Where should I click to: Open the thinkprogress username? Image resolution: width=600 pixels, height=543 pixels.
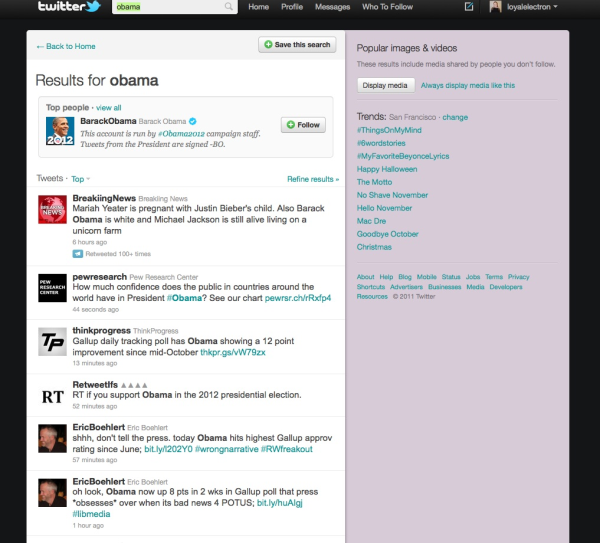101,331
